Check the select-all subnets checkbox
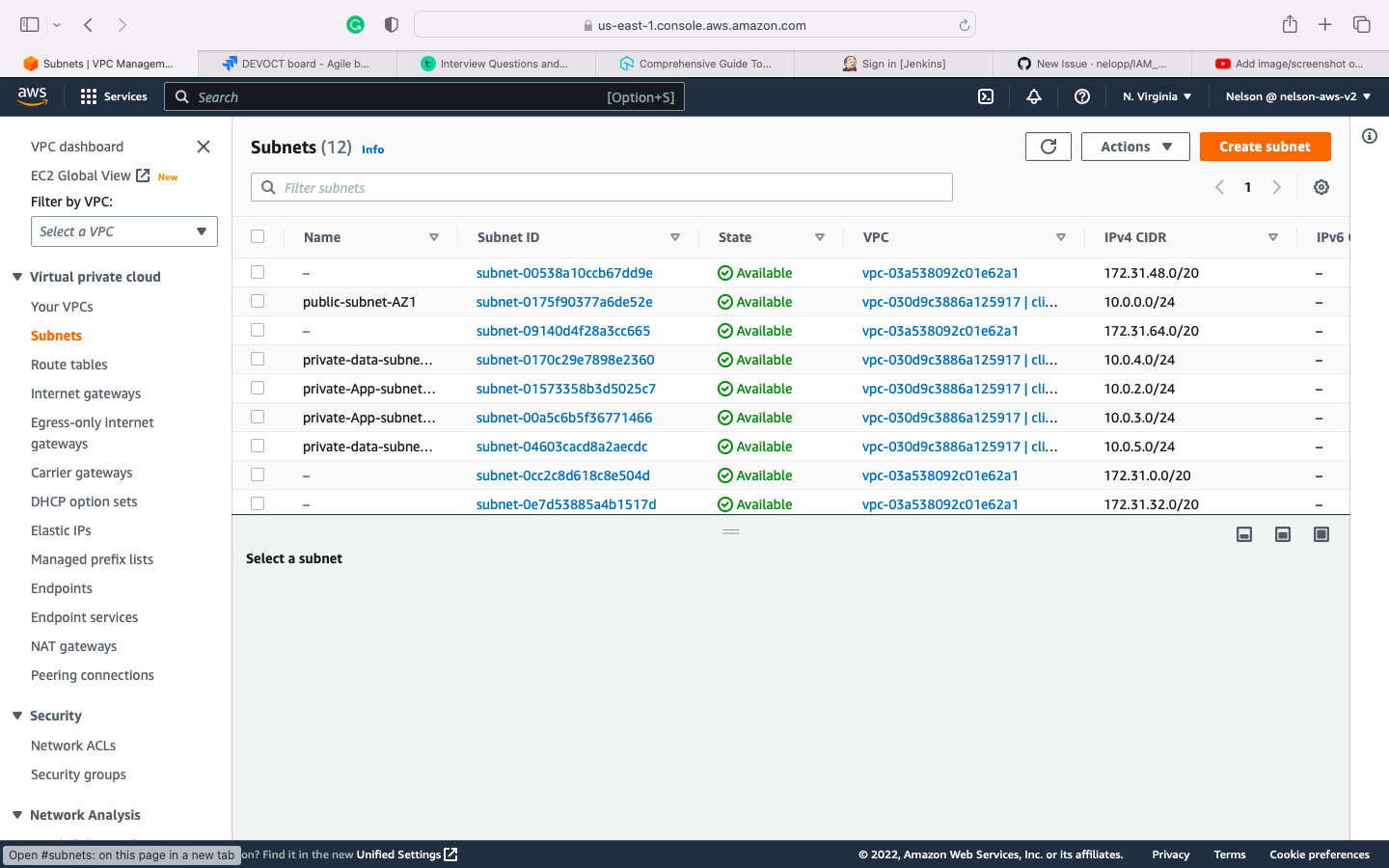The image size is (1389, 868). pyautogui.click(x=258, y=236)
